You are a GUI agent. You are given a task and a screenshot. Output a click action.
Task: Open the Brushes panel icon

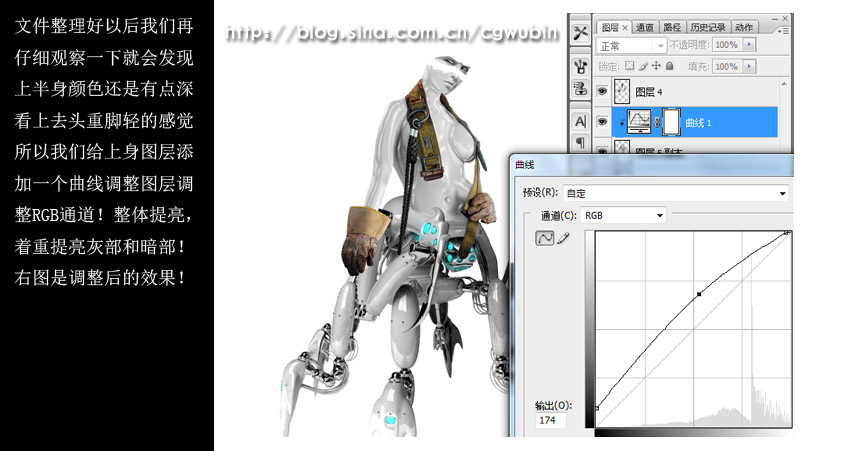point(581,67)
